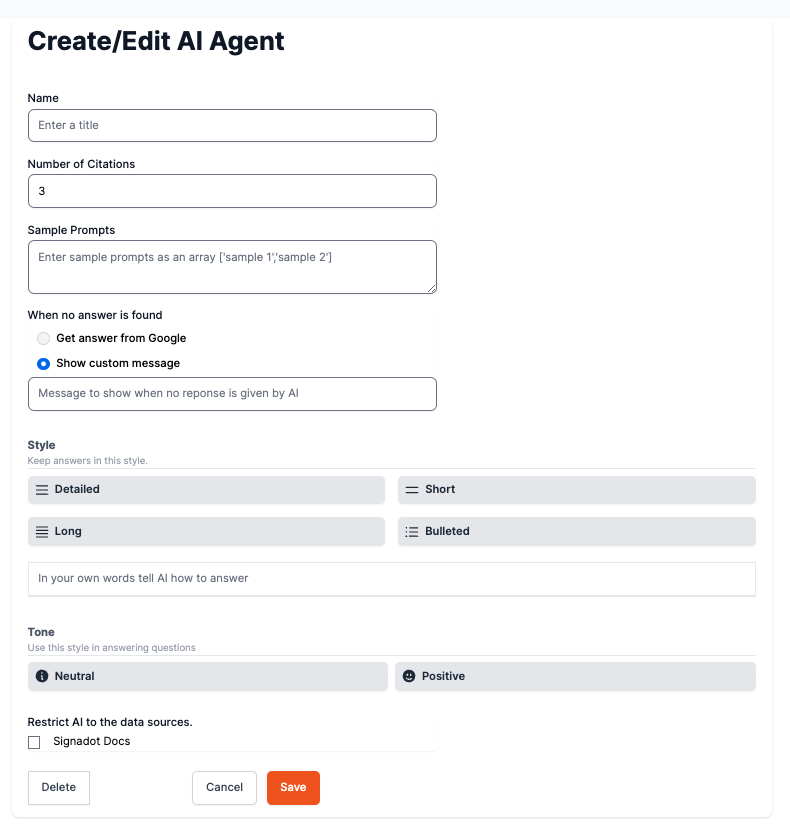The height and width of the screenshot is (830, 790).
Task: Focus the Name title input field
Action: point(232,125)
